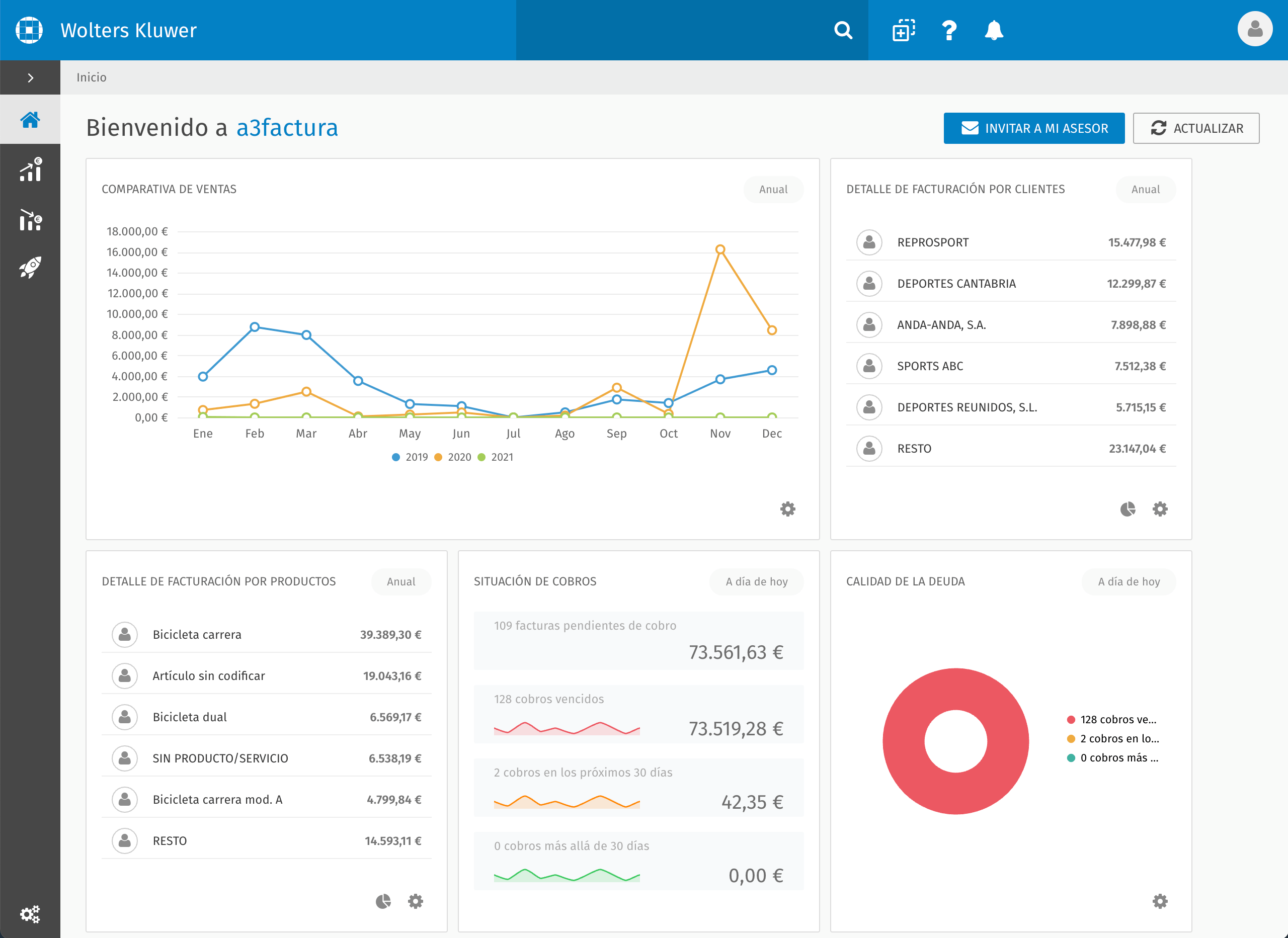Viewport: 1288px width, 938px height.
Task: Click the 39.389,30 € Bicicleta carrera amount
Action: tap(391, 635)
